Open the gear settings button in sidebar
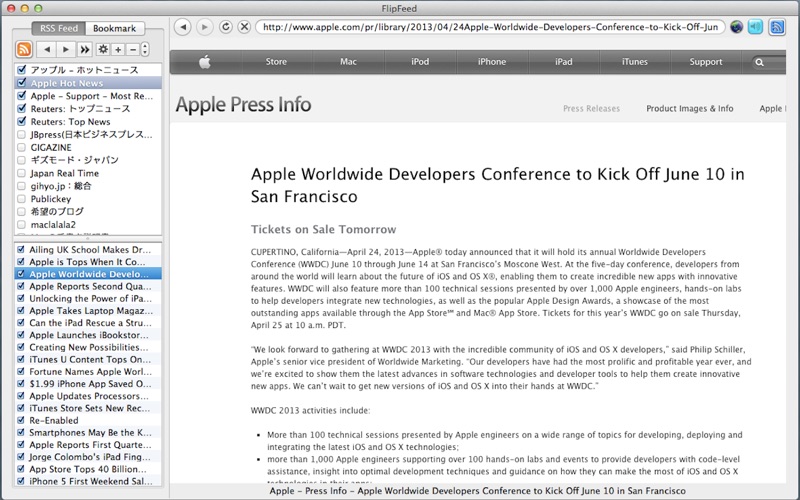Image resolution: width=800 pixels, height=500 pixels. (x=104, y=49)
